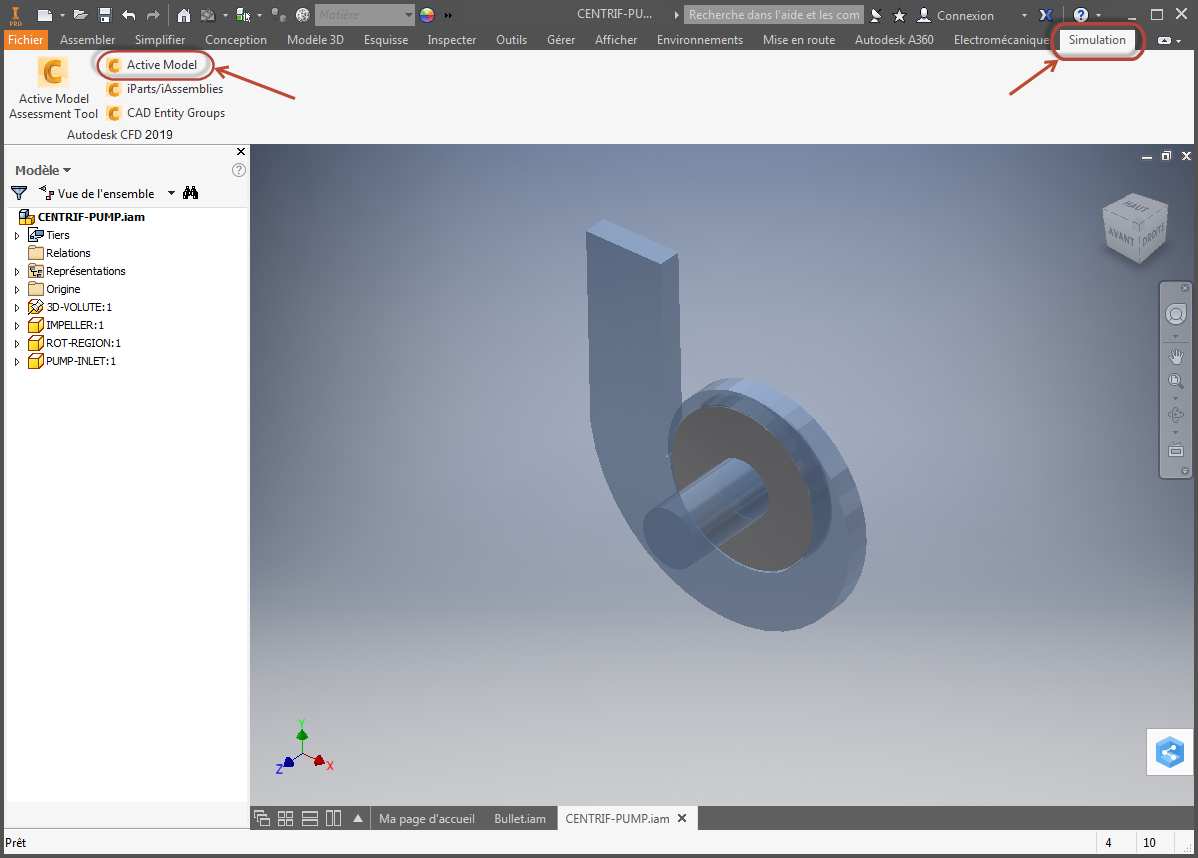This screenshot has height=858, width=1198.
Task: Select the Orbit tool in navigation bar
Action: (1176, 415)
